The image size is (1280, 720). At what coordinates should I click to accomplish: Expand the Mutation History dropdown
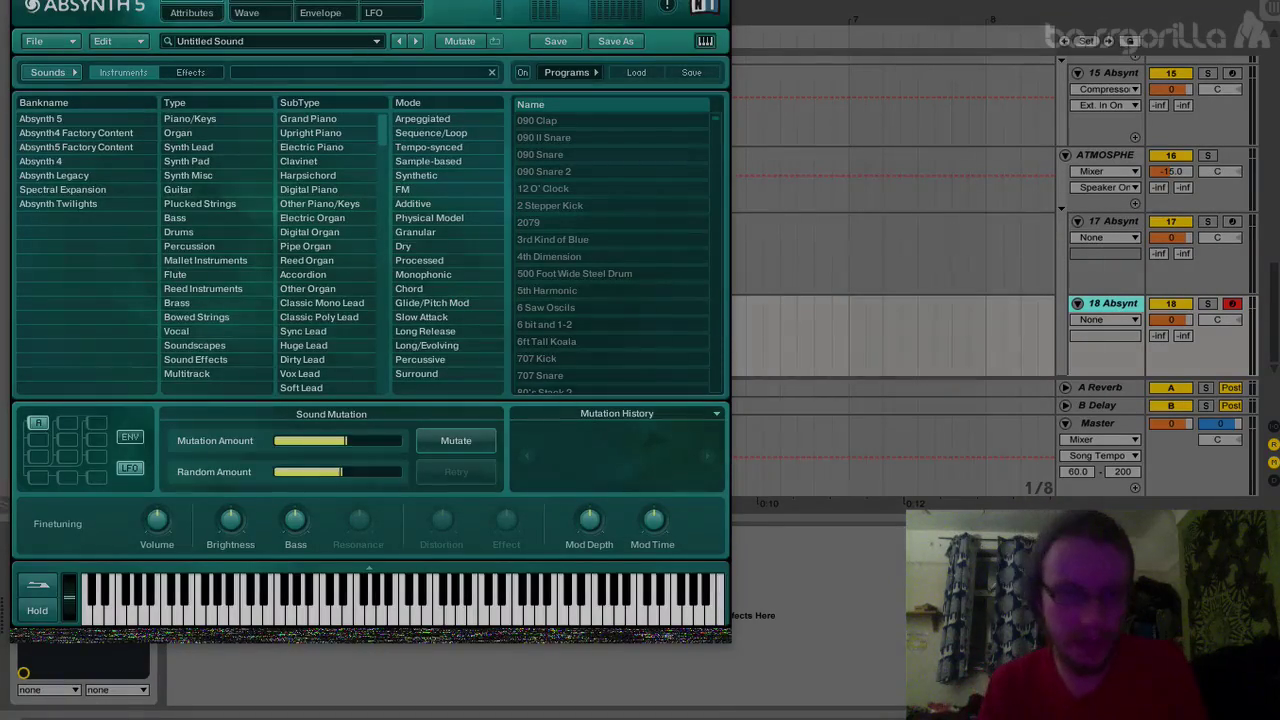coord(716,413)
